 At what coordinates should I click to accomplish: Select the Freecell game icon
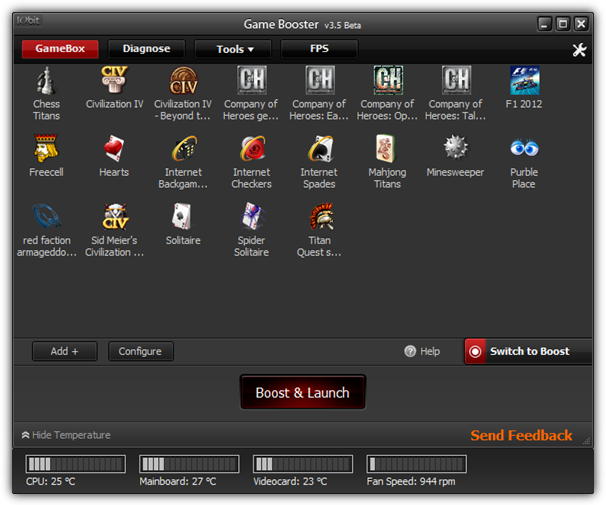point(46,149)
